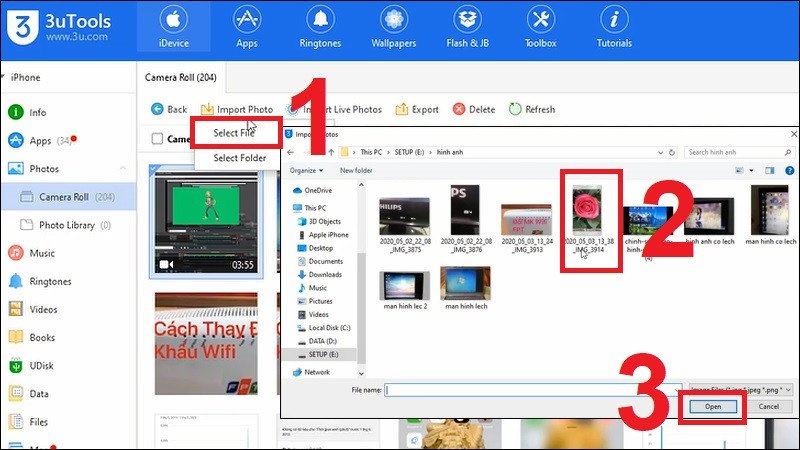Choose Select Folder from the import menu
This screenshot has height=450, width=800.
click(x=238, y=158)
